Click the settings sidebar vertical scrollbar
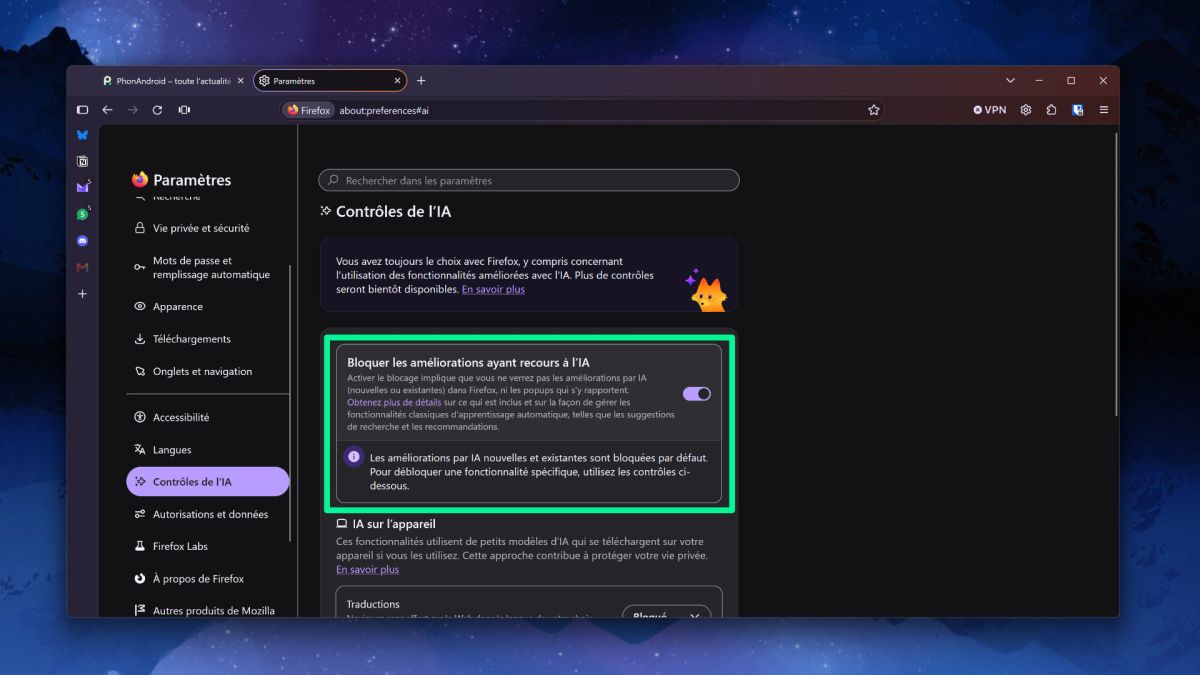This screenshot has width=1200, height=675. pyautogui.click(x=290, y=404)
